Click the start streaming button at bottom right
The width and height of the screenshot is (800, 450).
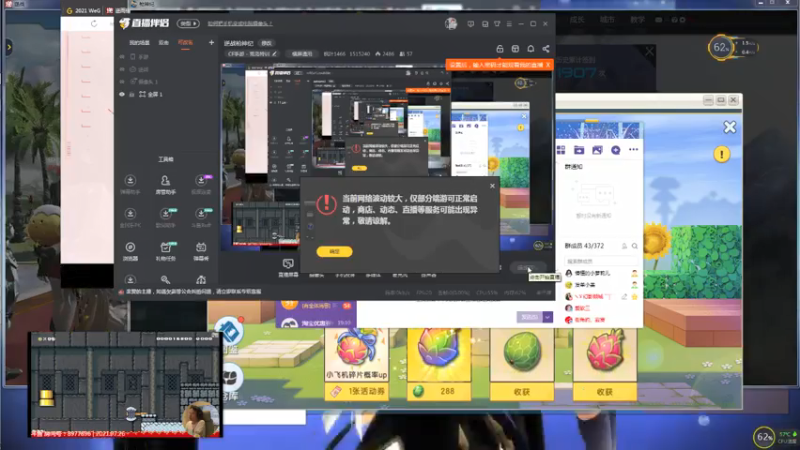526,267
